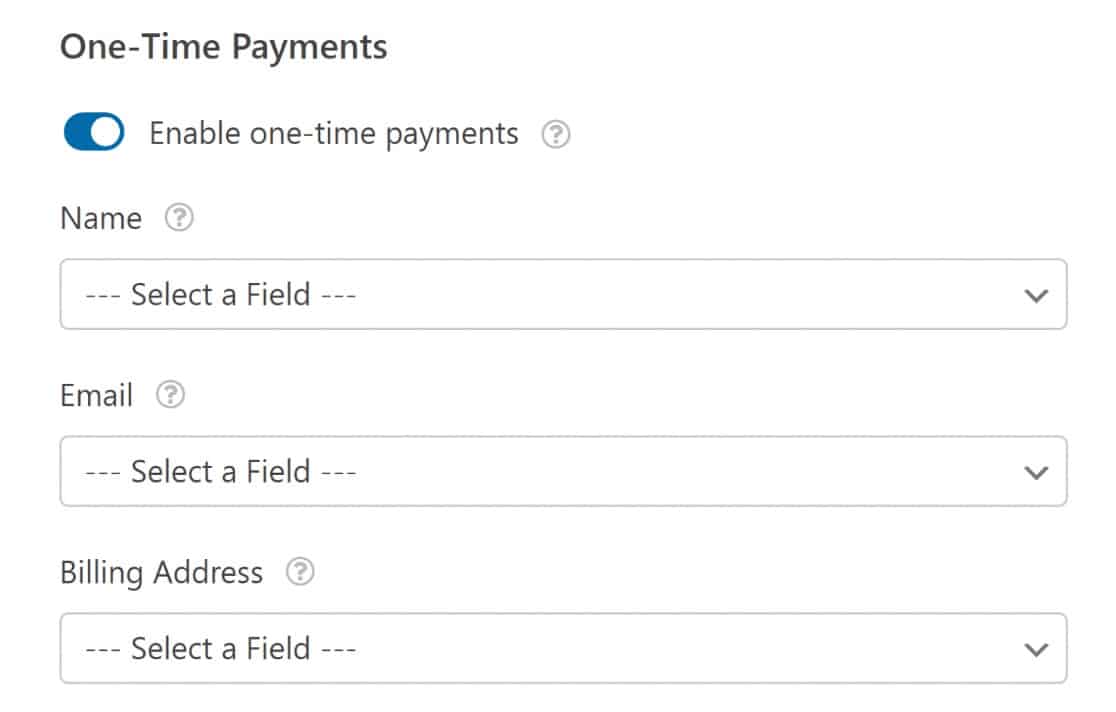1116x712 pixels.
Task: Click 'Select a Field' placeholder under Name
Action: [221, 295]
